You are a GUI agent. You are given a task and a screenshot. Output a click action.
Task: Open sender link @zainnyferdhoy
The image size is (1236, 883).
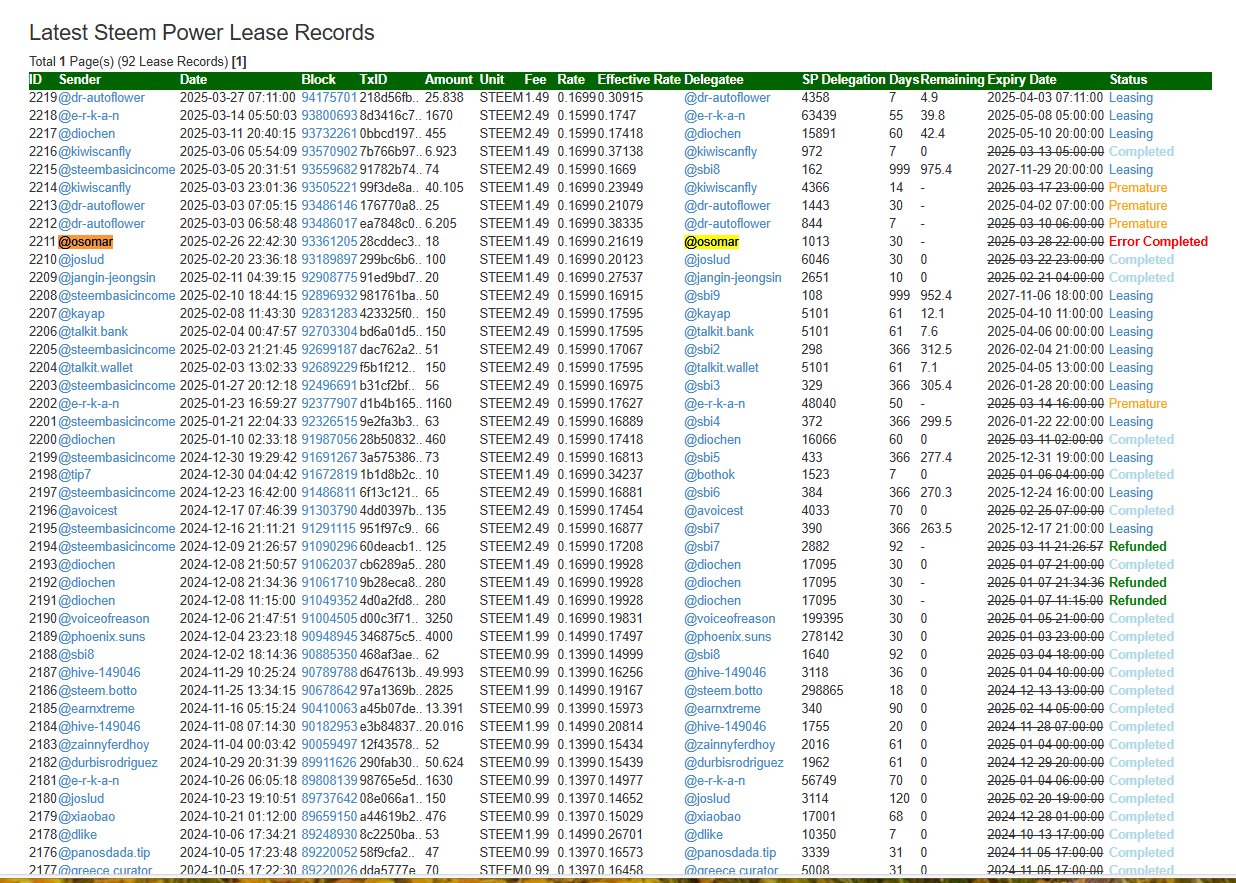coord(103,745)
